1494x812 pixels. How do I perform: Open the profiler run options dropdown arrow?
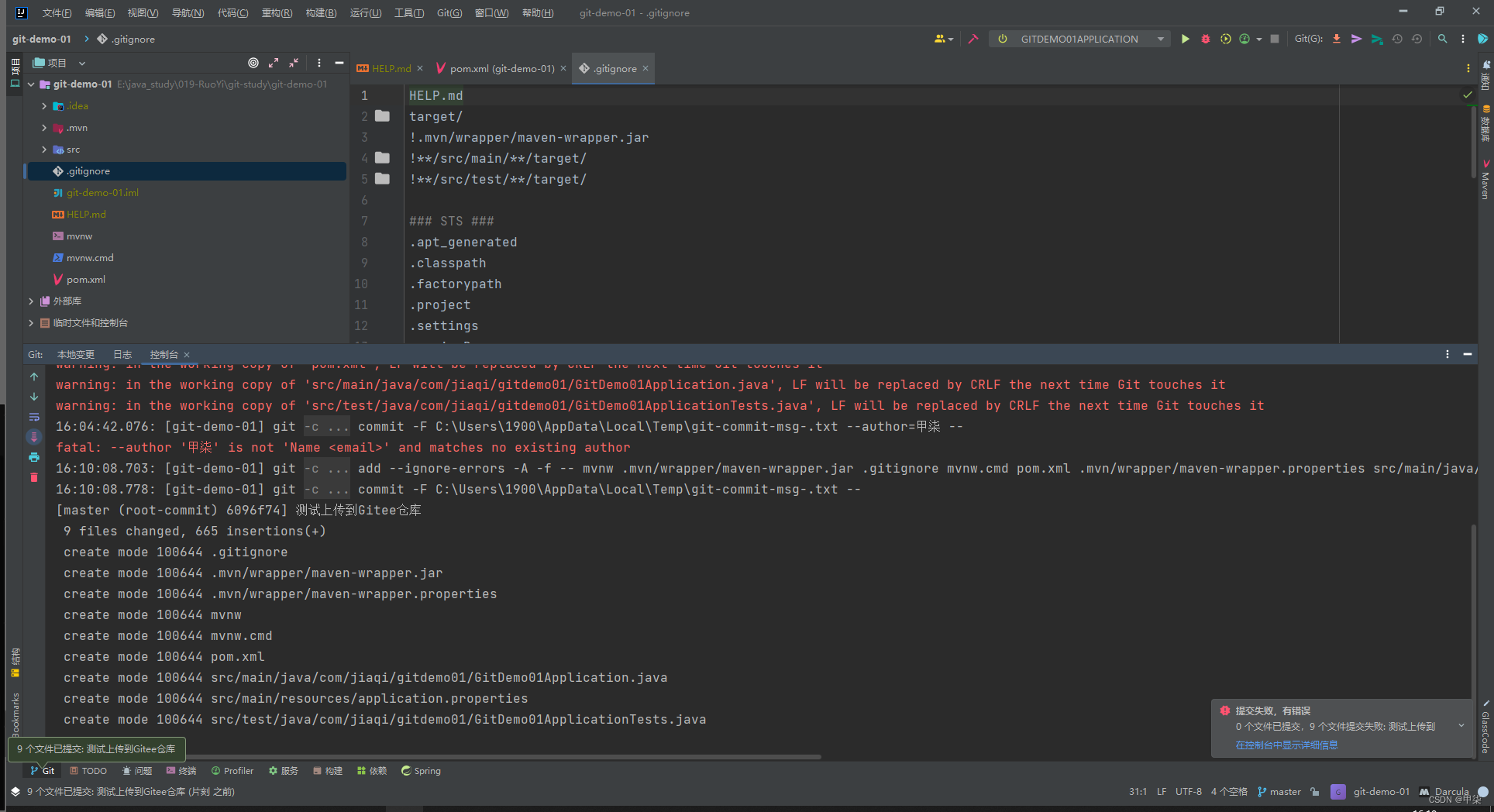click(1258, 39)
